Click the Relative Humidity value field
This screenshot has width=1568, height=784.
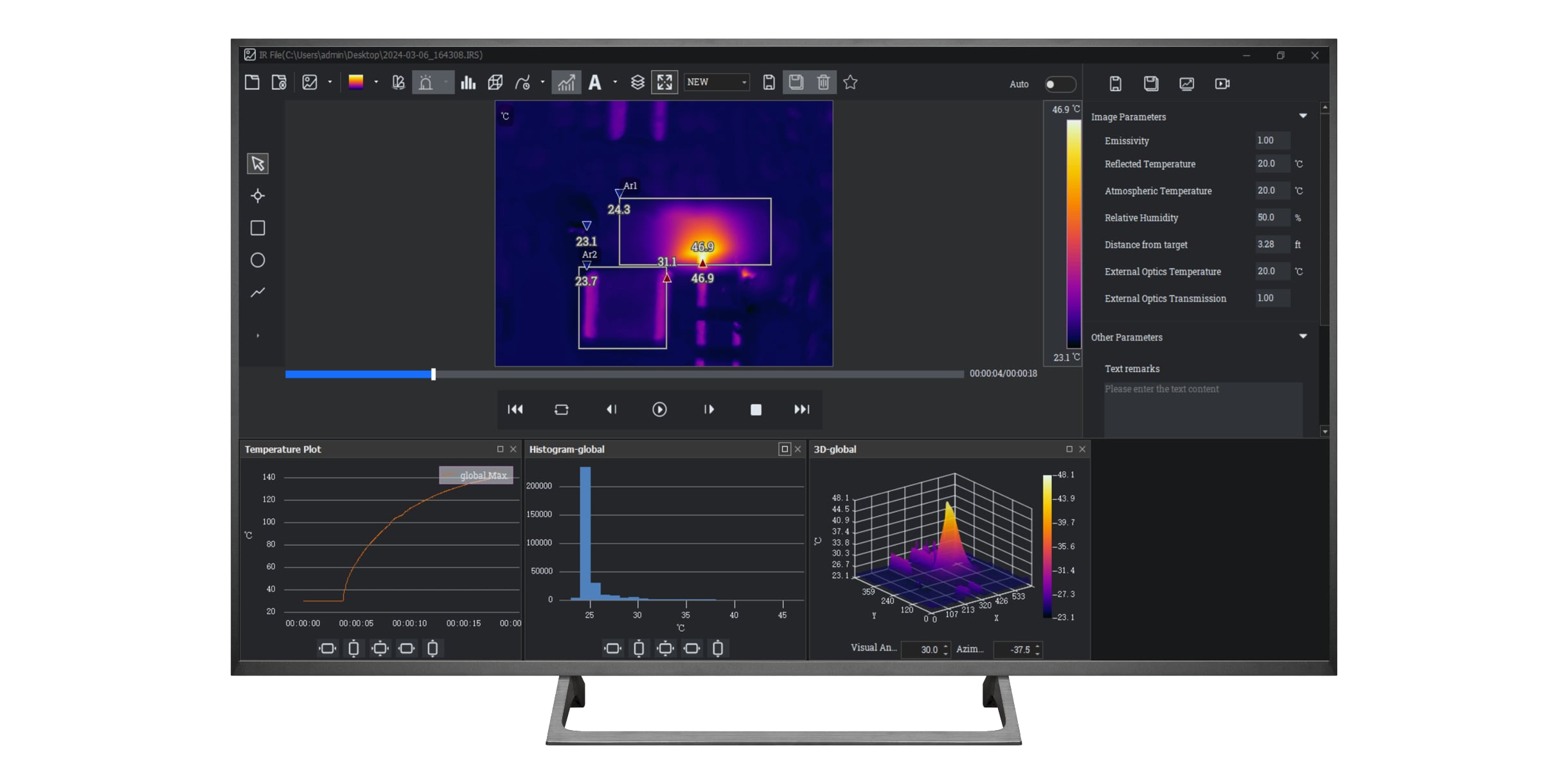1272,217
